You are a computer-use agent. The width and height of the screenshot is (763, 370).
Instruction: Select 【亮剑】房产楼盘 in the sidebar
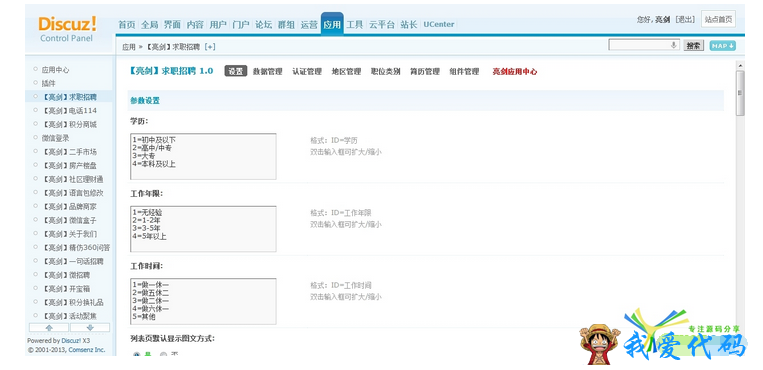coord(69,166)
